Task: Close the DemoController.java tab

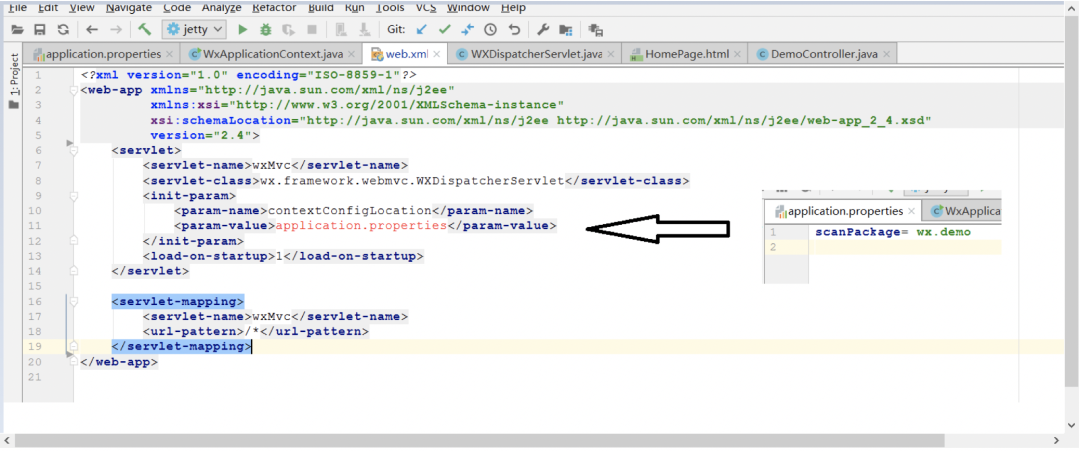Action: (886, 54)
